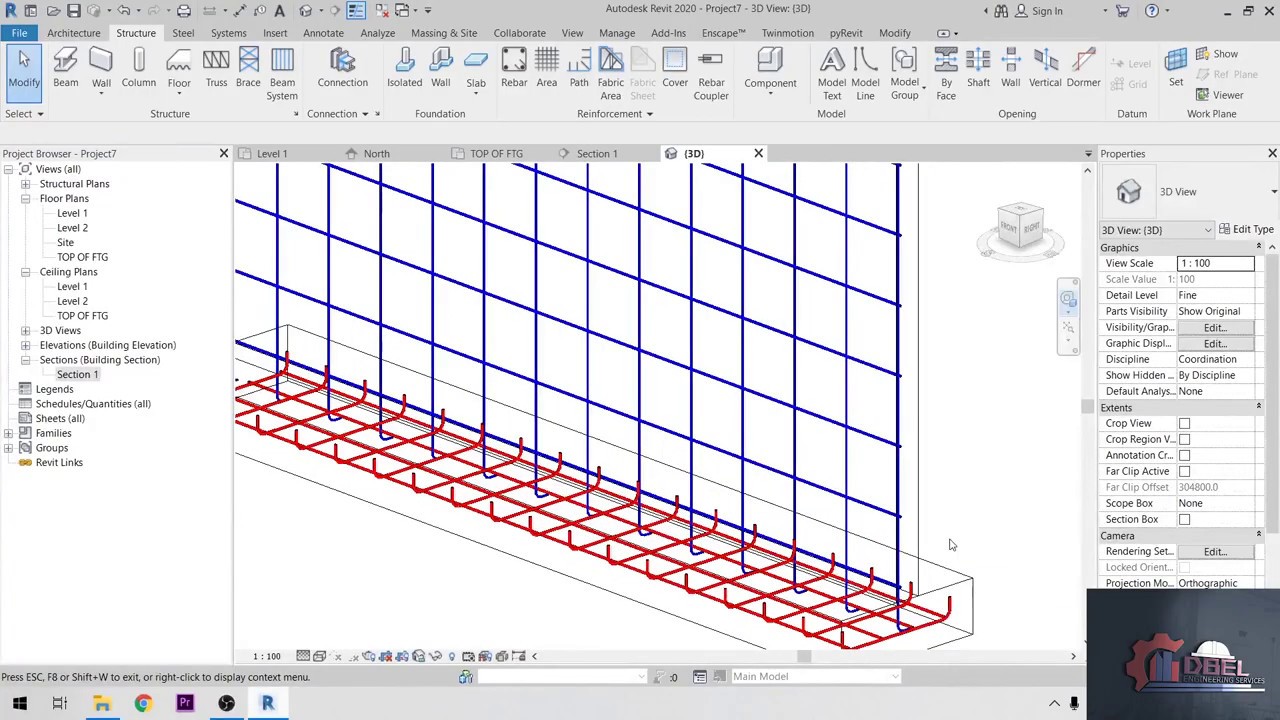The height and width of the screenshot is (720, 1280).
Task: Close the Project Browser panel
Action: 223,154
